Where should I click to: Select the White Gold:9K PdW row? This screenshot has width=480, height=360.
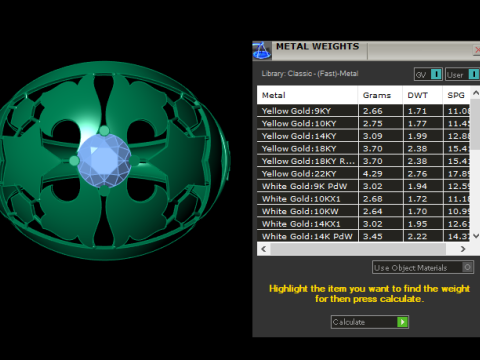(363, 186)
